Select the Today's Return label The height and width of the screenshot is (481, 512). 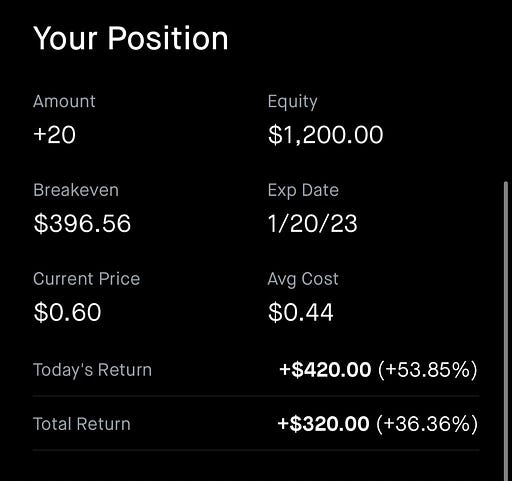92,370
